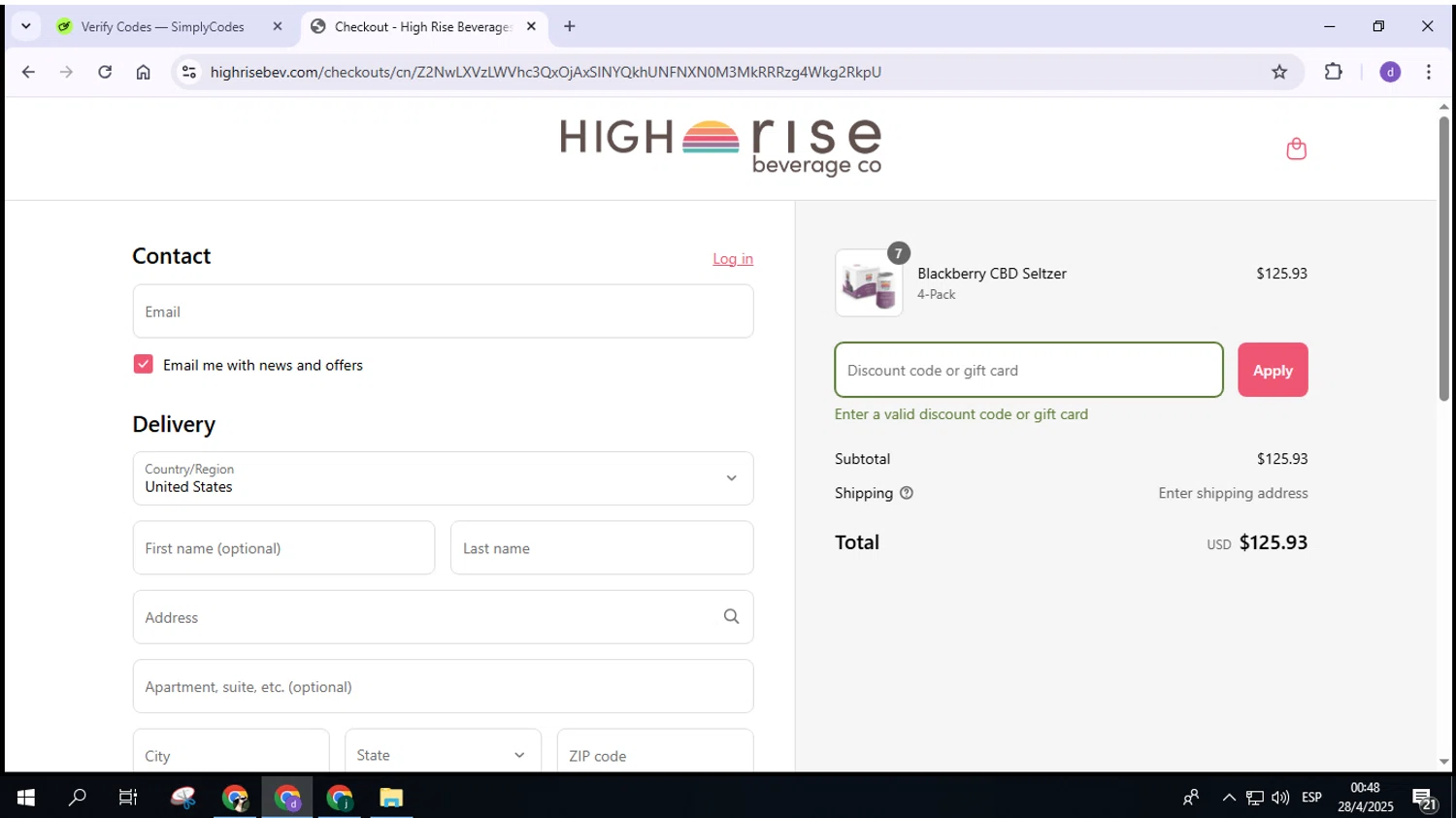Screen dimensions: 1456x818
Task: Open Task View on the taskbar
Action: (x=128, y=798)
